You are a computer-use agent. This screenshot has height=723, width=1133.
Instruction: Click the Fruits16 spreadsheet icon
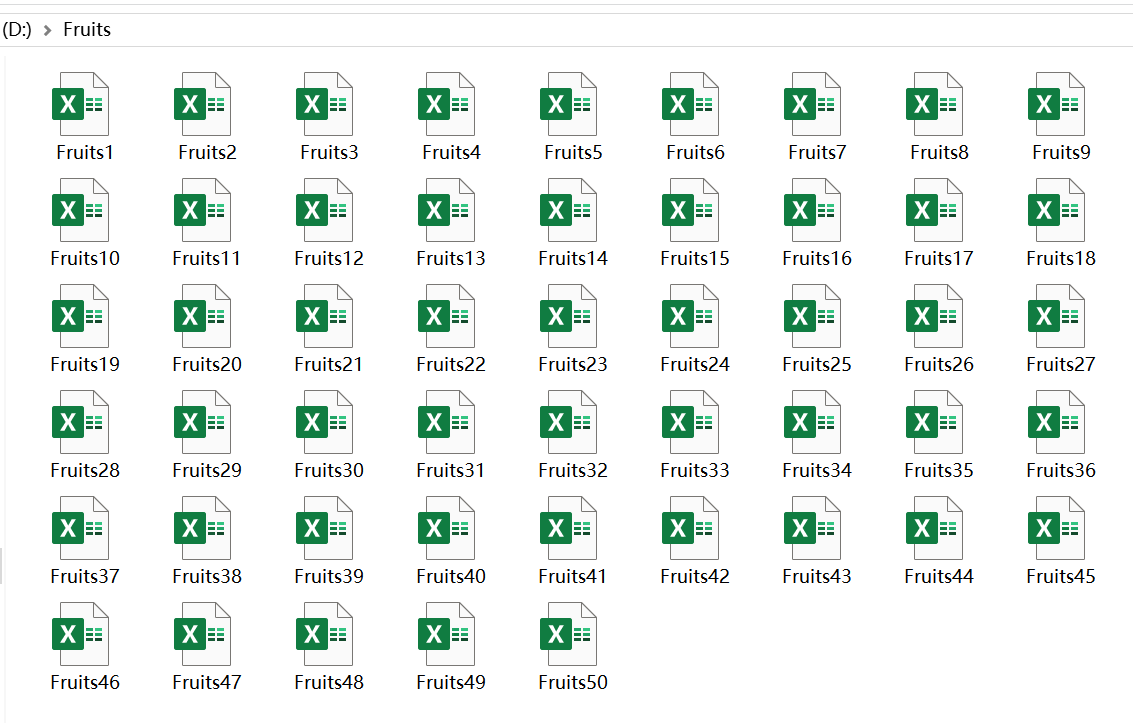pos(813,210)
